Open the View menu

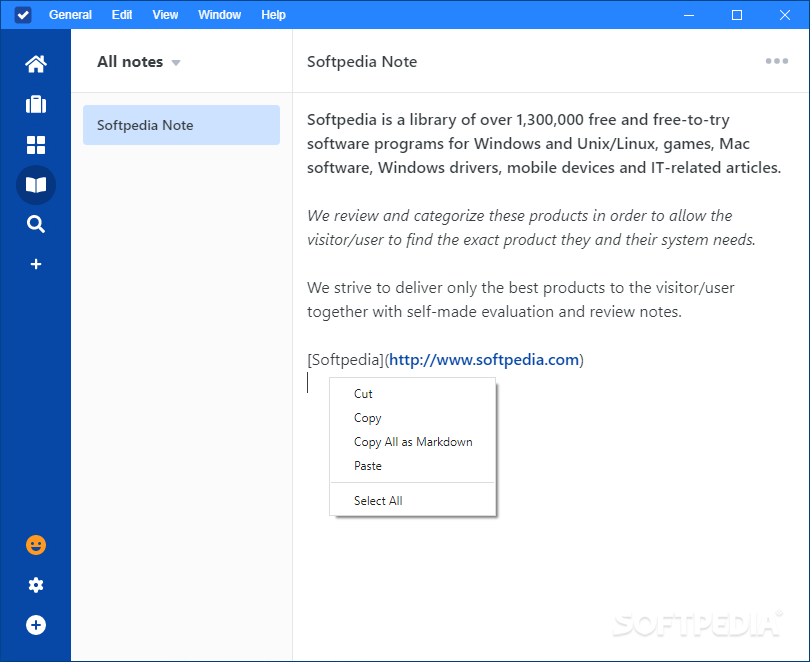(165, 14)
